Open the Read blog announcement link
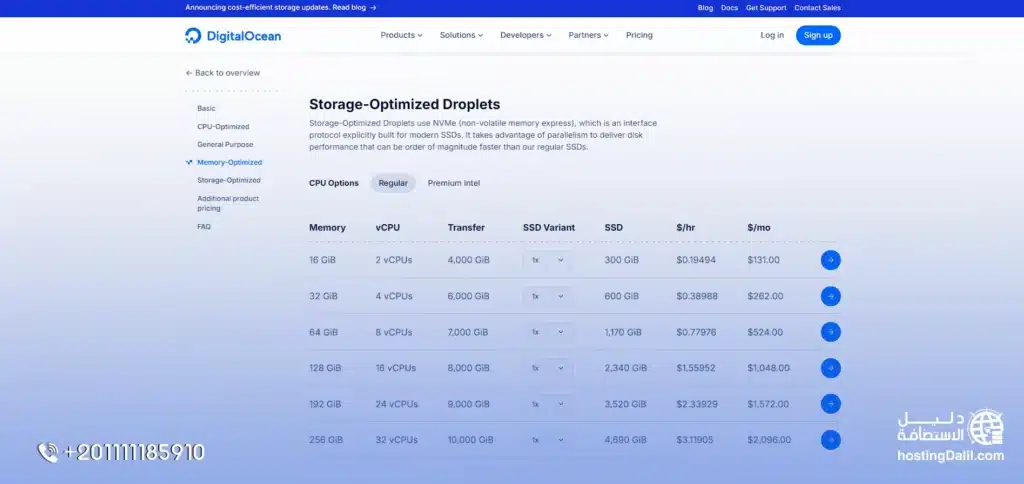1024x484 pixels. [354, 8]
